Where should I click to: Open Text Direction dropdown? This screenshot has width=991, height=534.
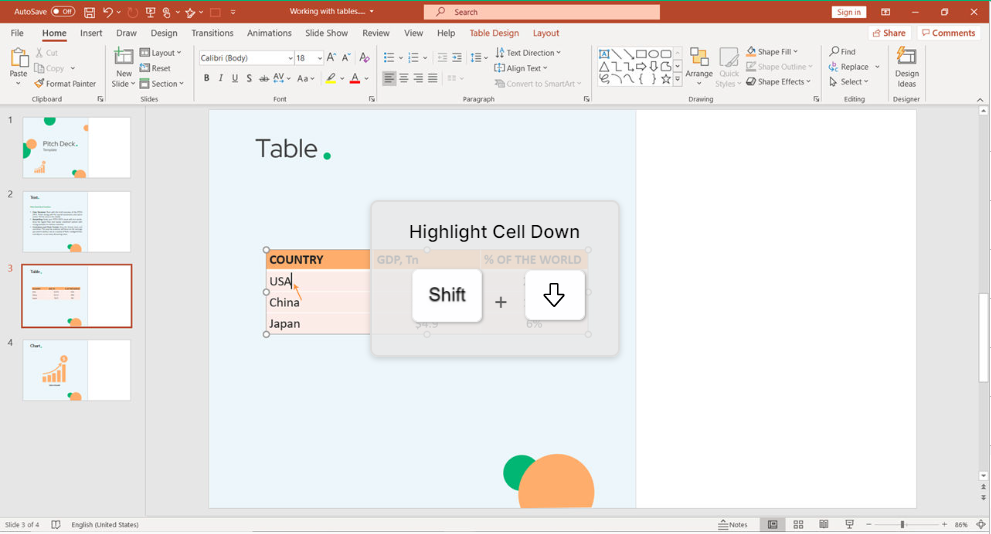point(528,52)
